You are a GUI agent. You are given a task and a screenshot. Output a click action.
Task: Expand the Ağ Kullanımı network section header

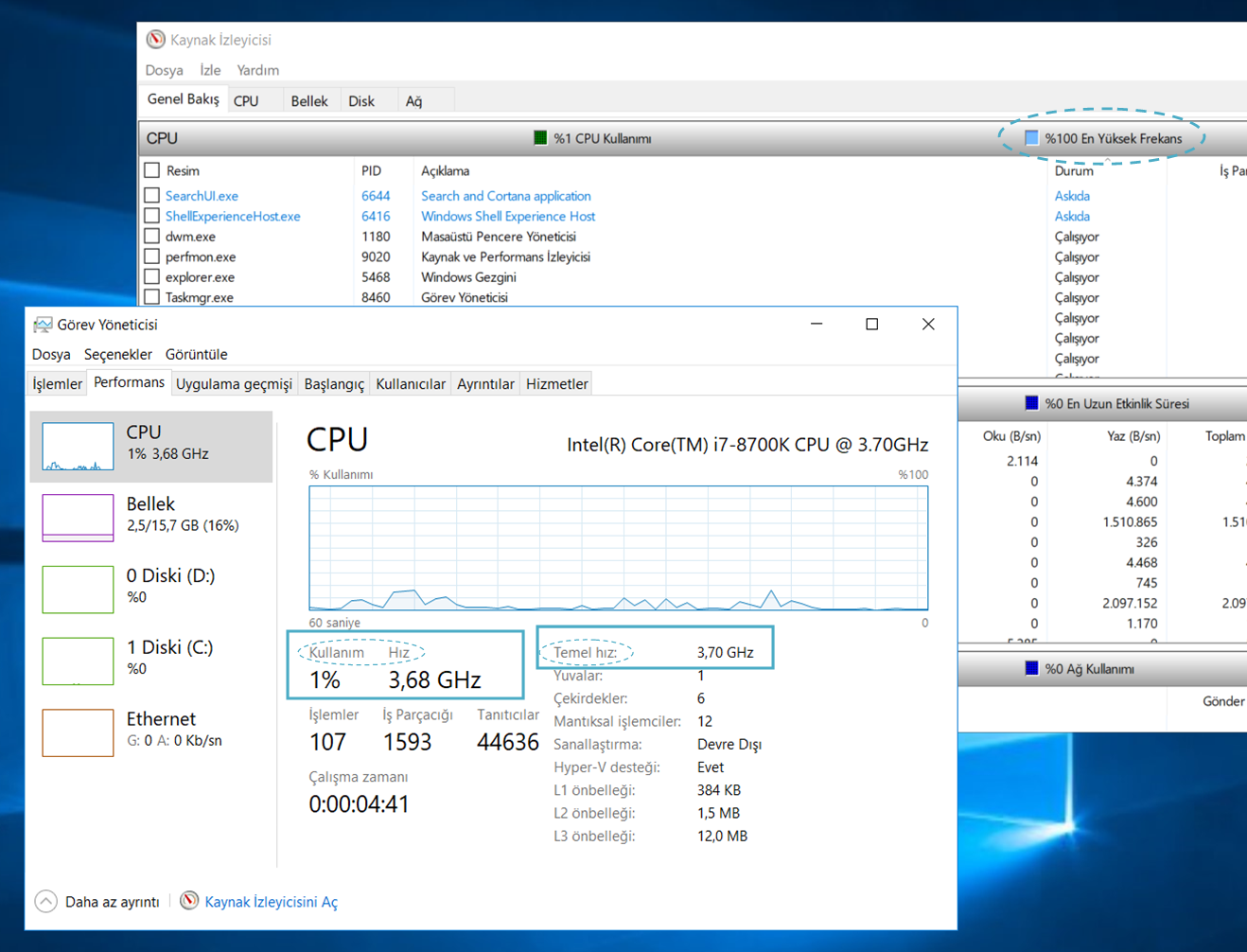1102,669
